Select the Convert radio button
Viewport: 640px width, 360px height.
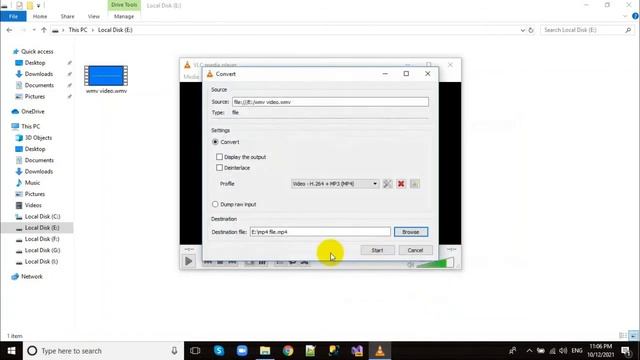(215, 142)
